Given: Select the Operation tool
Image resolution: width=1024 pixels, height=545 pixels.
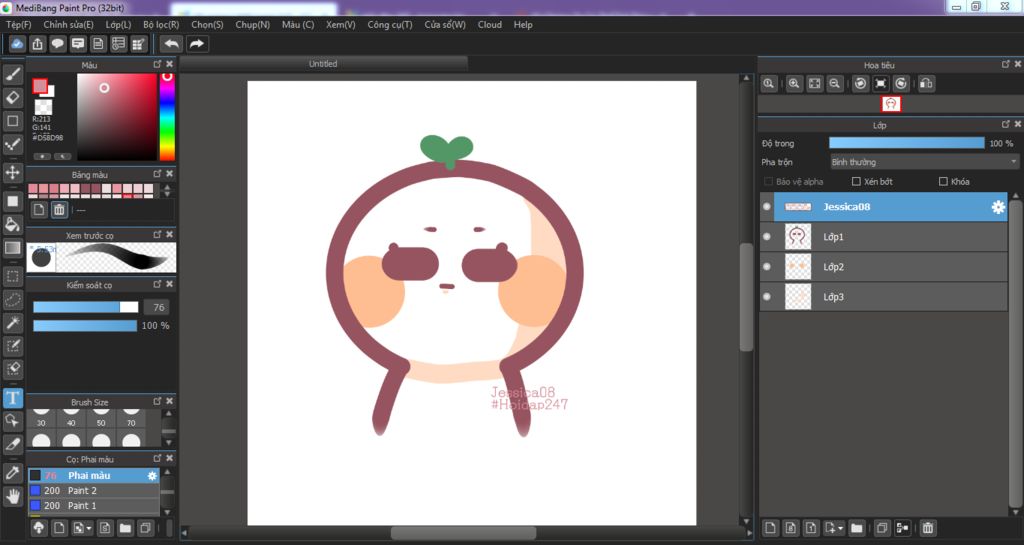Looking at the screenshot, I should pyautogui.click(x=12, y=421).
